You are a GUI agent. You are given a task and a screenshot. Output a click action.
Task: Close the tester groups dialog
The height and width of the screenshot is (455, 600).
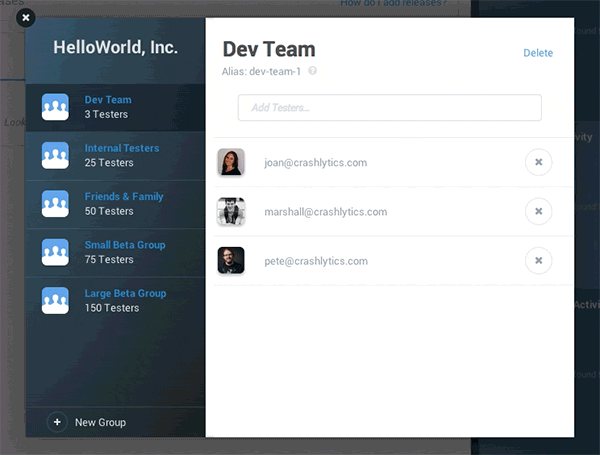pyautogui.click(x=26, y=17)
